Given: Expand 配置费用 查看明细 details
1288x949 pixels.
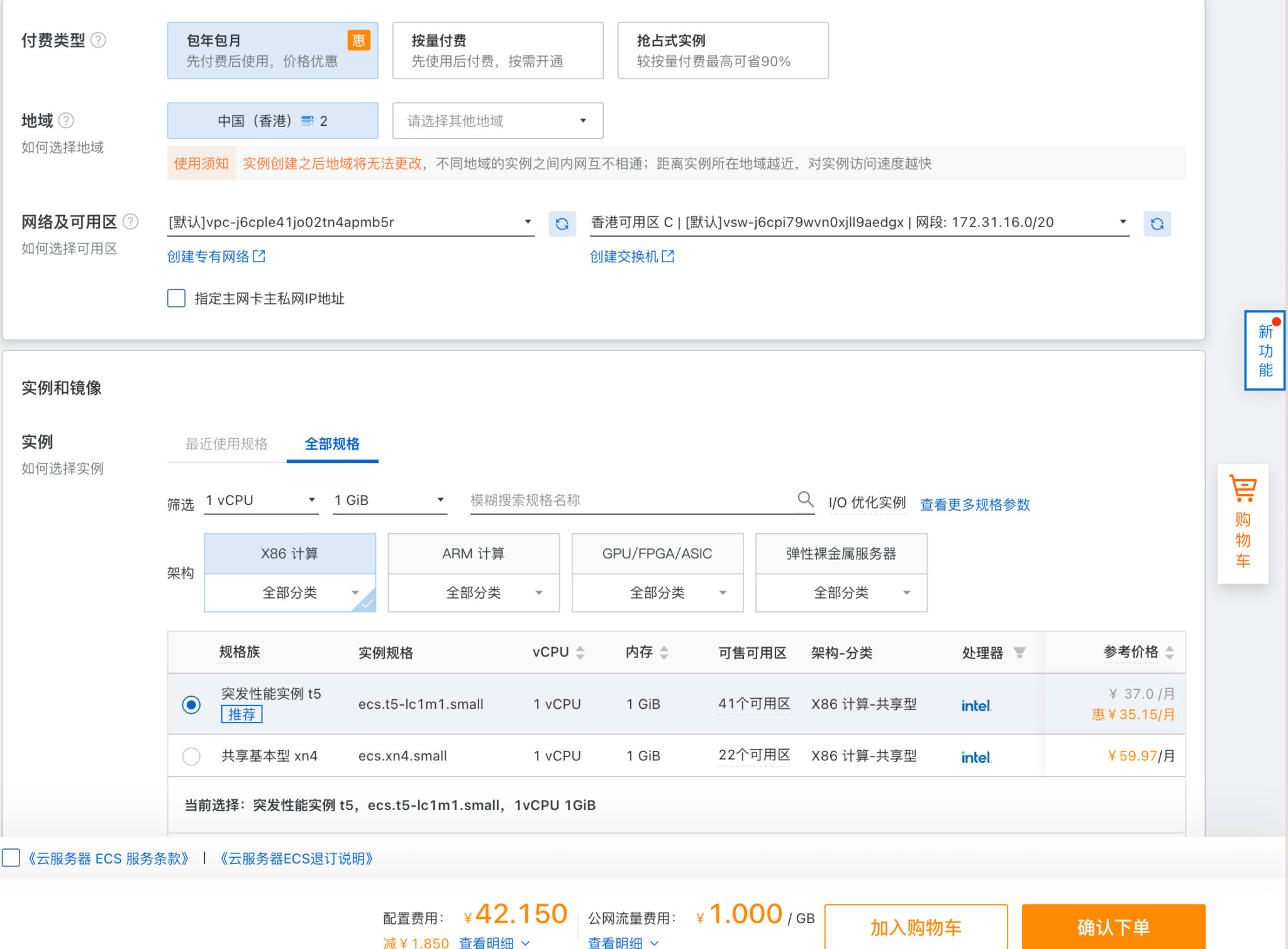Looking at the screenshot, I should coord(494,943).
